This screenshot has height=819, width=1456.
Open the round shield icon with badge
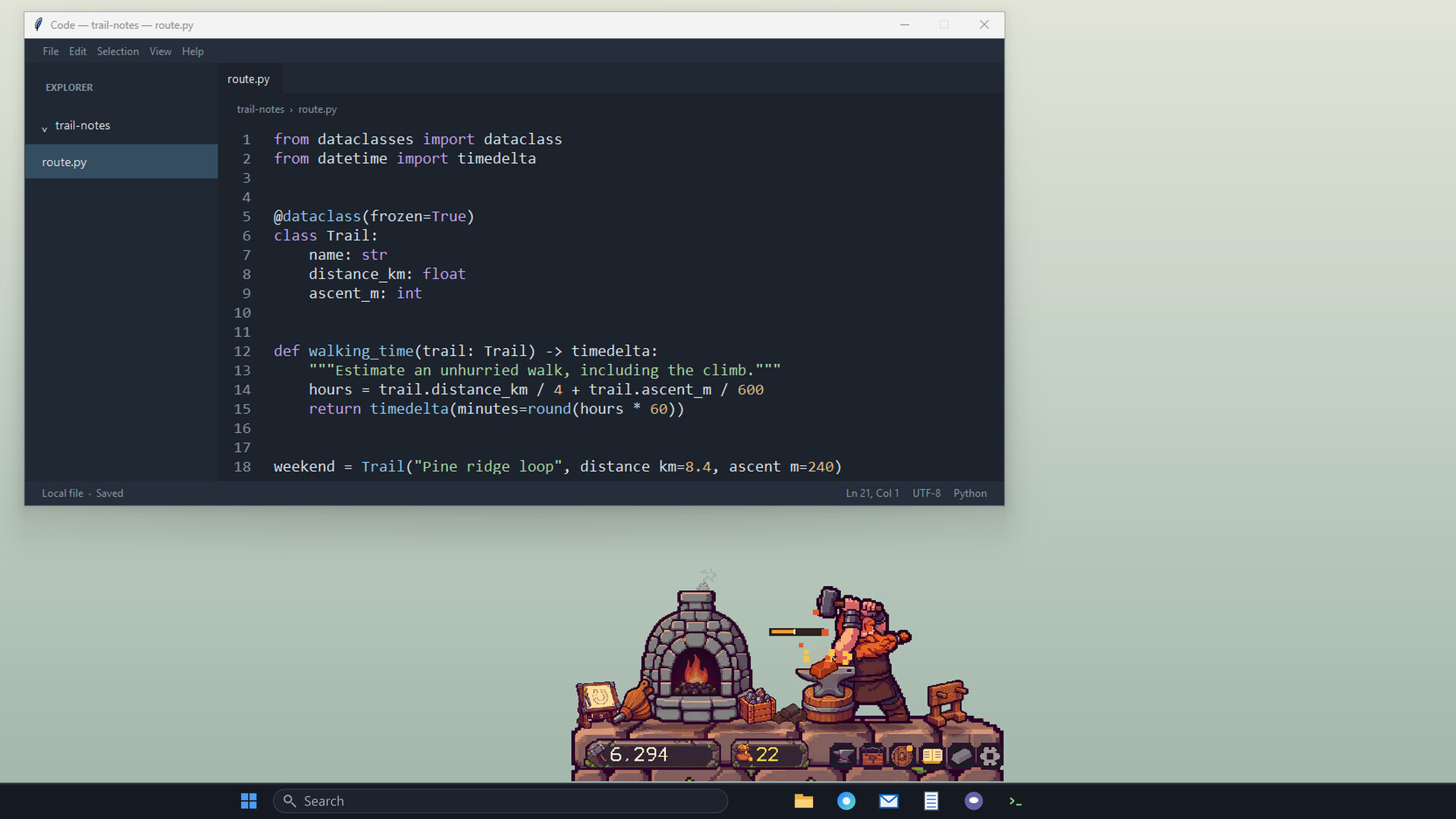point(902,755)
